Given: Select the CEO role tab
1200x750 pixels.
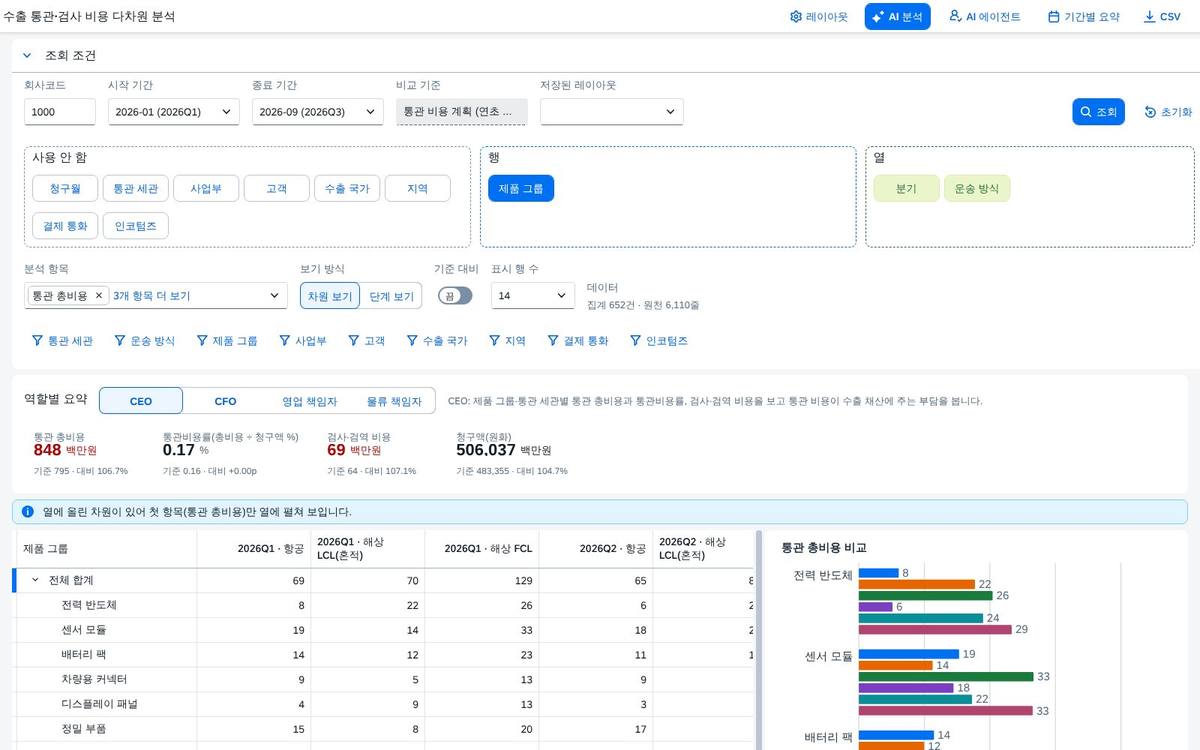Looking at the screenshot, I should point(141,401).
